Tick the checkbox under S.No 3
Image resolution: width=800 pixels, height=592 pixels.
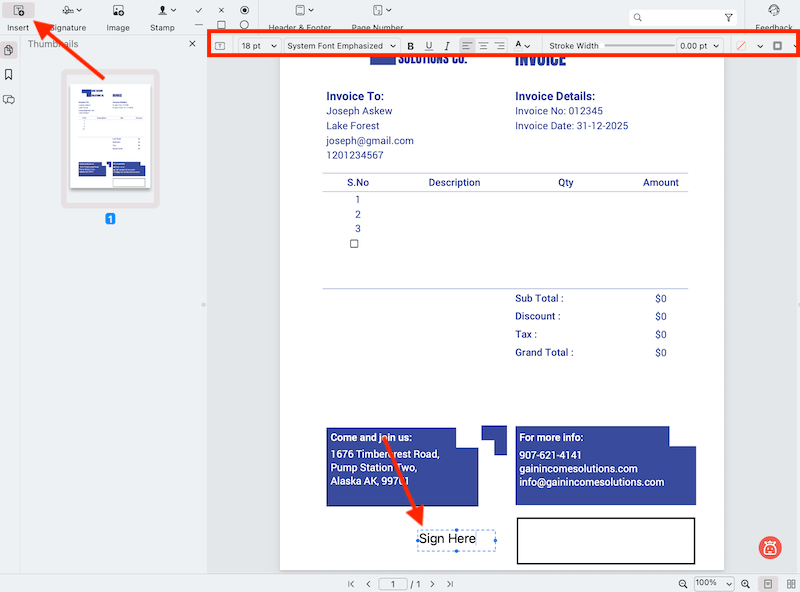354,244
